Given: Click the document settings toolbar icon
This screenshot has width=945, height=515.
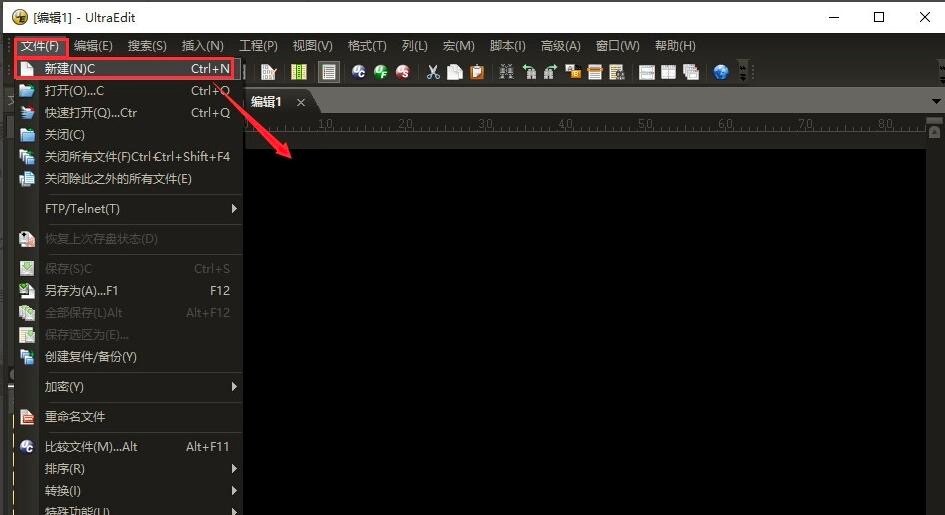Looking at the screenshot, I should (617, 72).
